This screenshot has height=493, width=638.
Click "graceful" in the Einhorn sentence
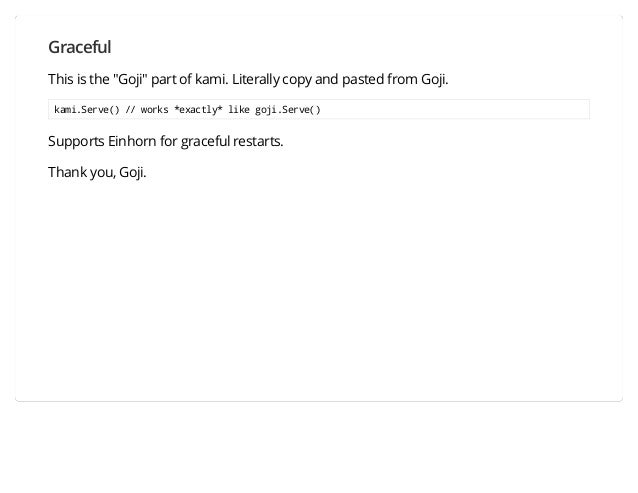point(205,142)
